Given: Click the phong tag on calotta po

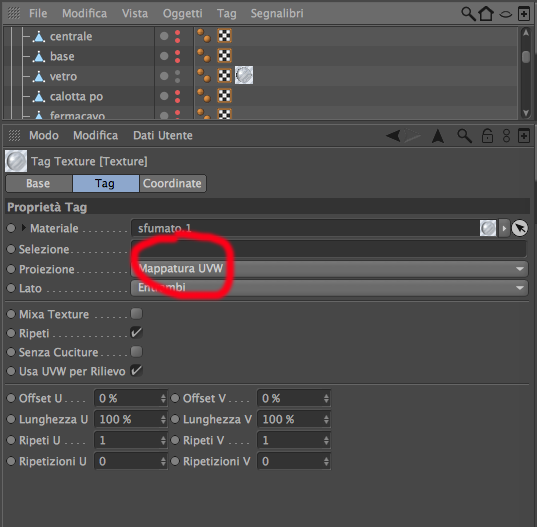Looking at the screenshot, I should [x=204, y=96].
